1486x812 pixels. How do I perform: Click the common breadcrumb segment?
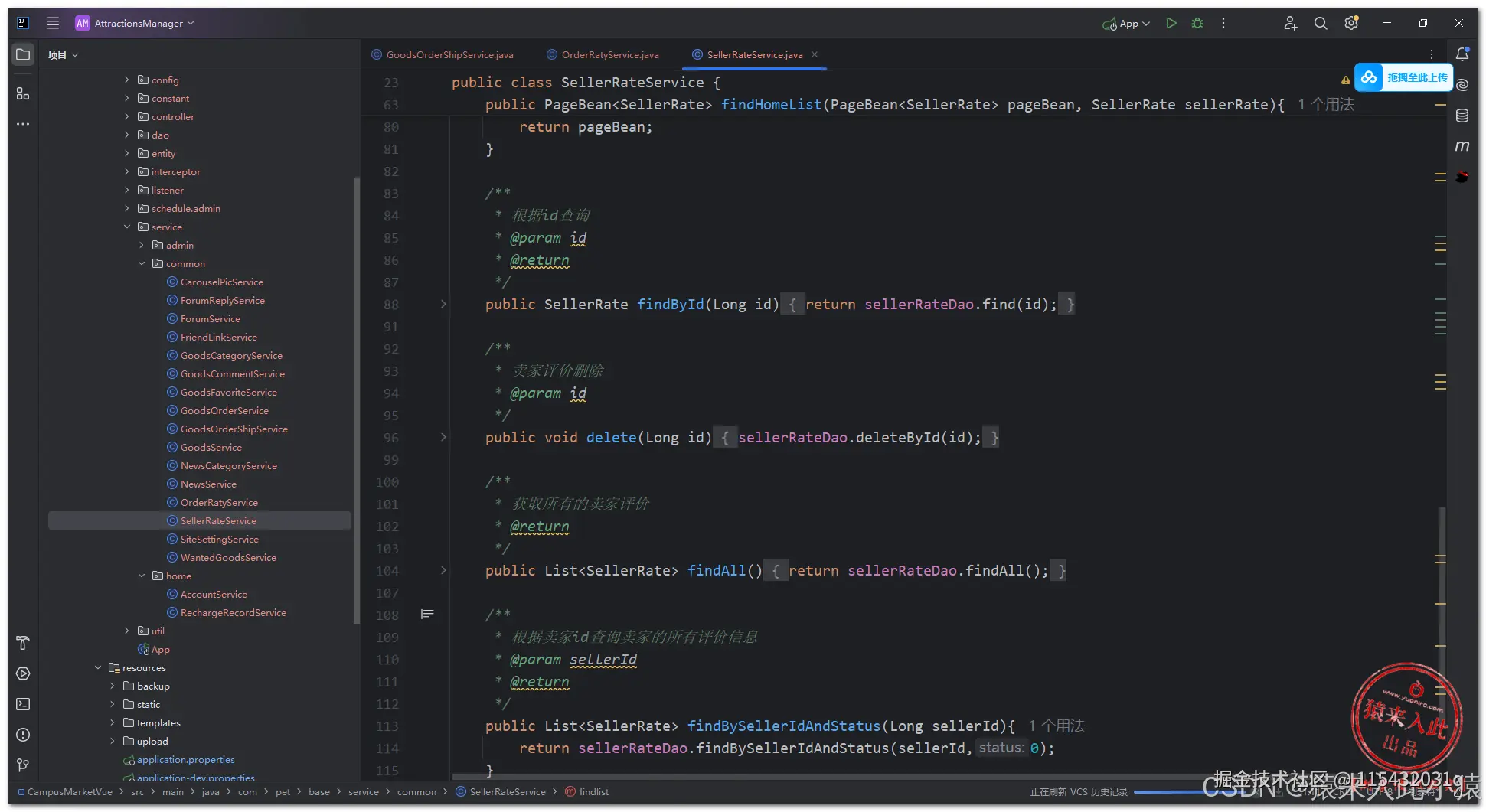click(416, 791)
